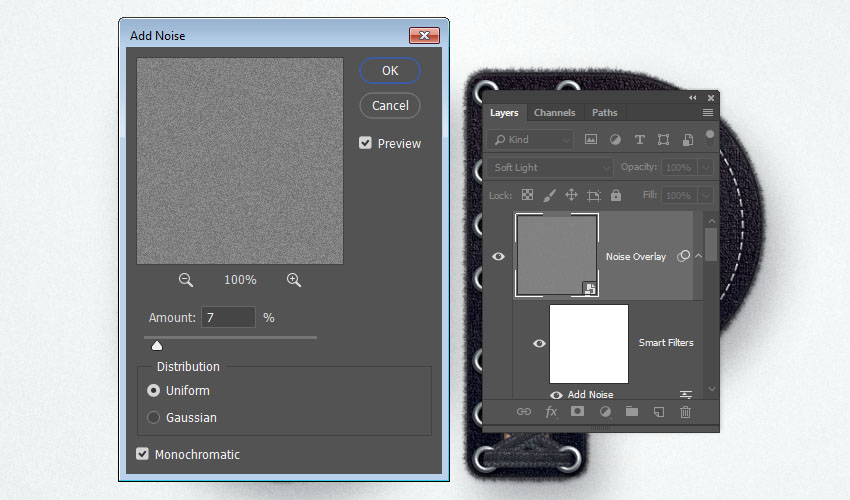Image resolution: width=850 pixels, height=500 pixels.
Task: Click the Amount slider handle
Action: [x=157, y=346]
